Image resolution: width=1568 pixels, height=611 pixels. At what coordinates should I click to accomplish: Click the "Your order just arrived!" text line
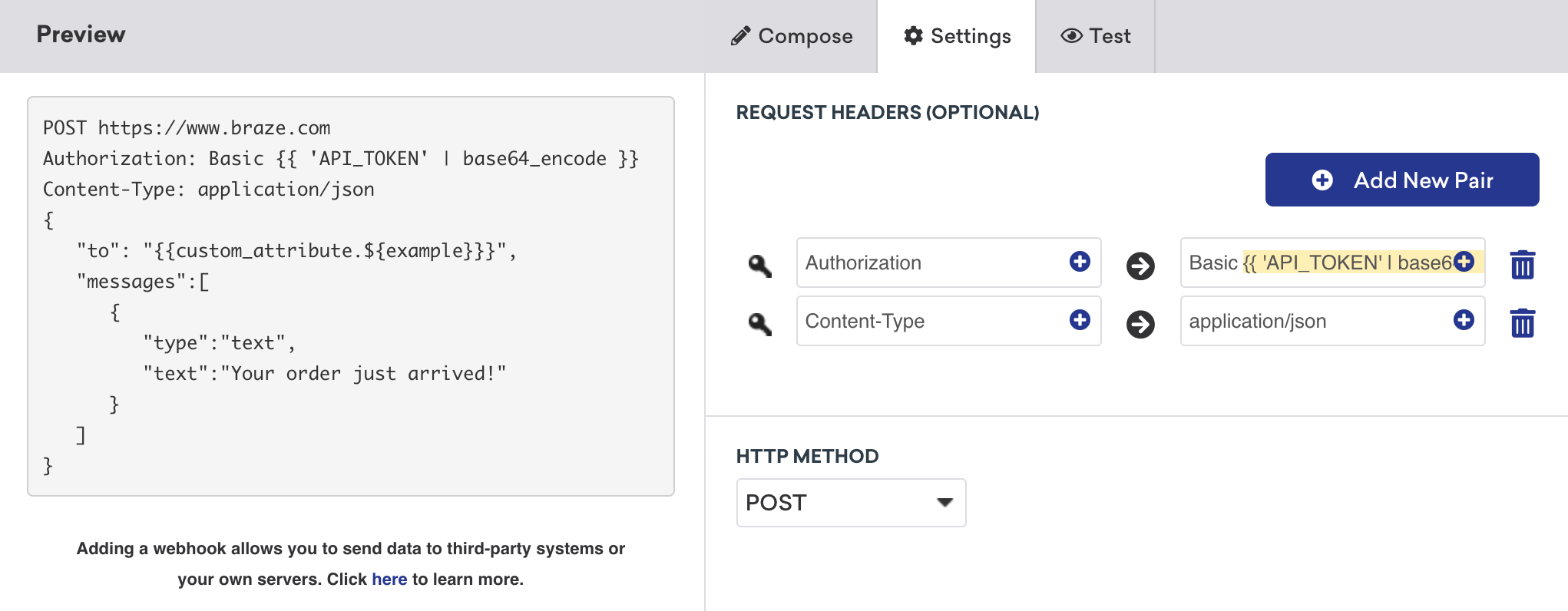pyautogui.click(x=325, y=373)
